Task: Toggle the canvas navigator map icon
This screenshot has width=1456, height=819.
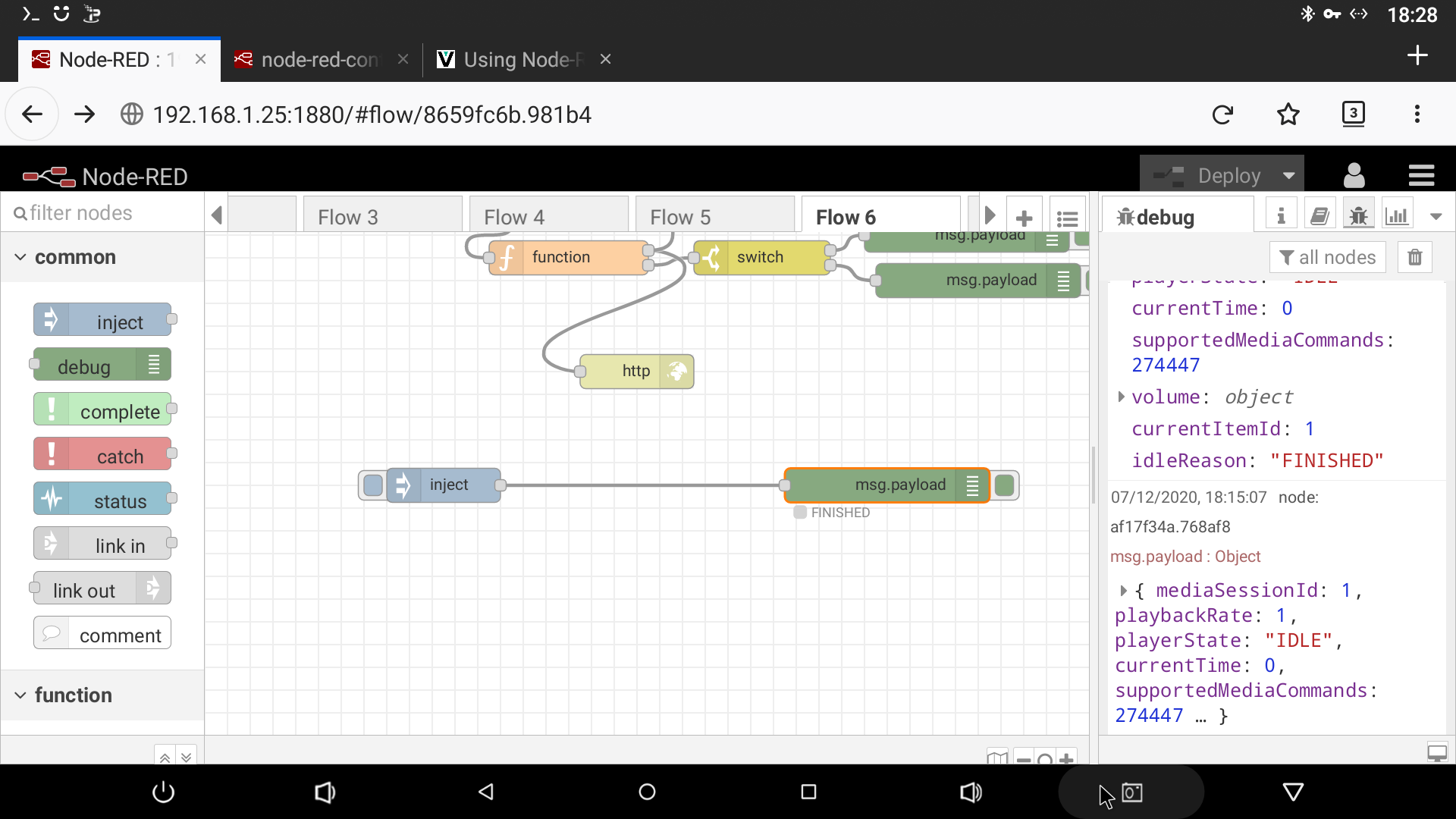Action: click(x=997, y=758)
